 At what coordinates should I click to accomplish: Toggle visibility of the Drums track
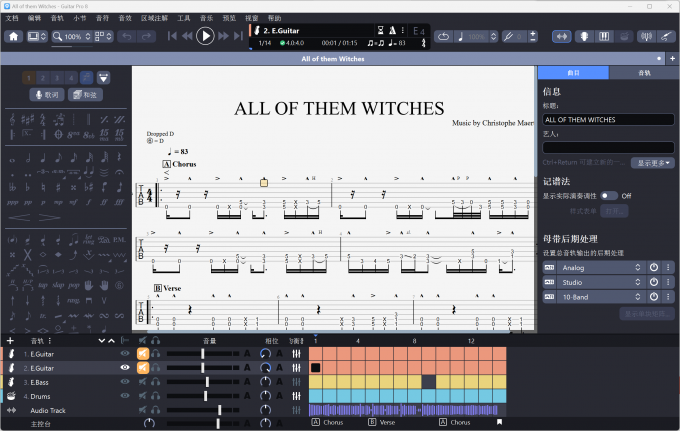pos(125,396)
